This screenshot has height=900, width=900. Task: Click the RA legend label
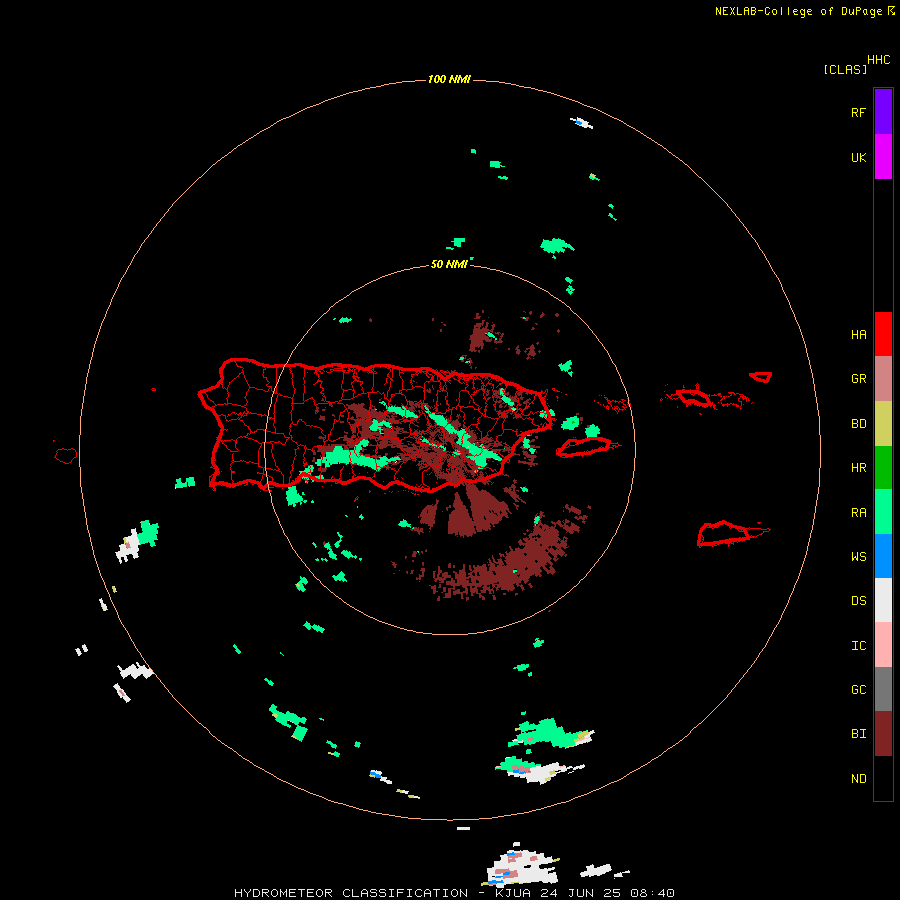pyautogui.click(x=858, y=513)
